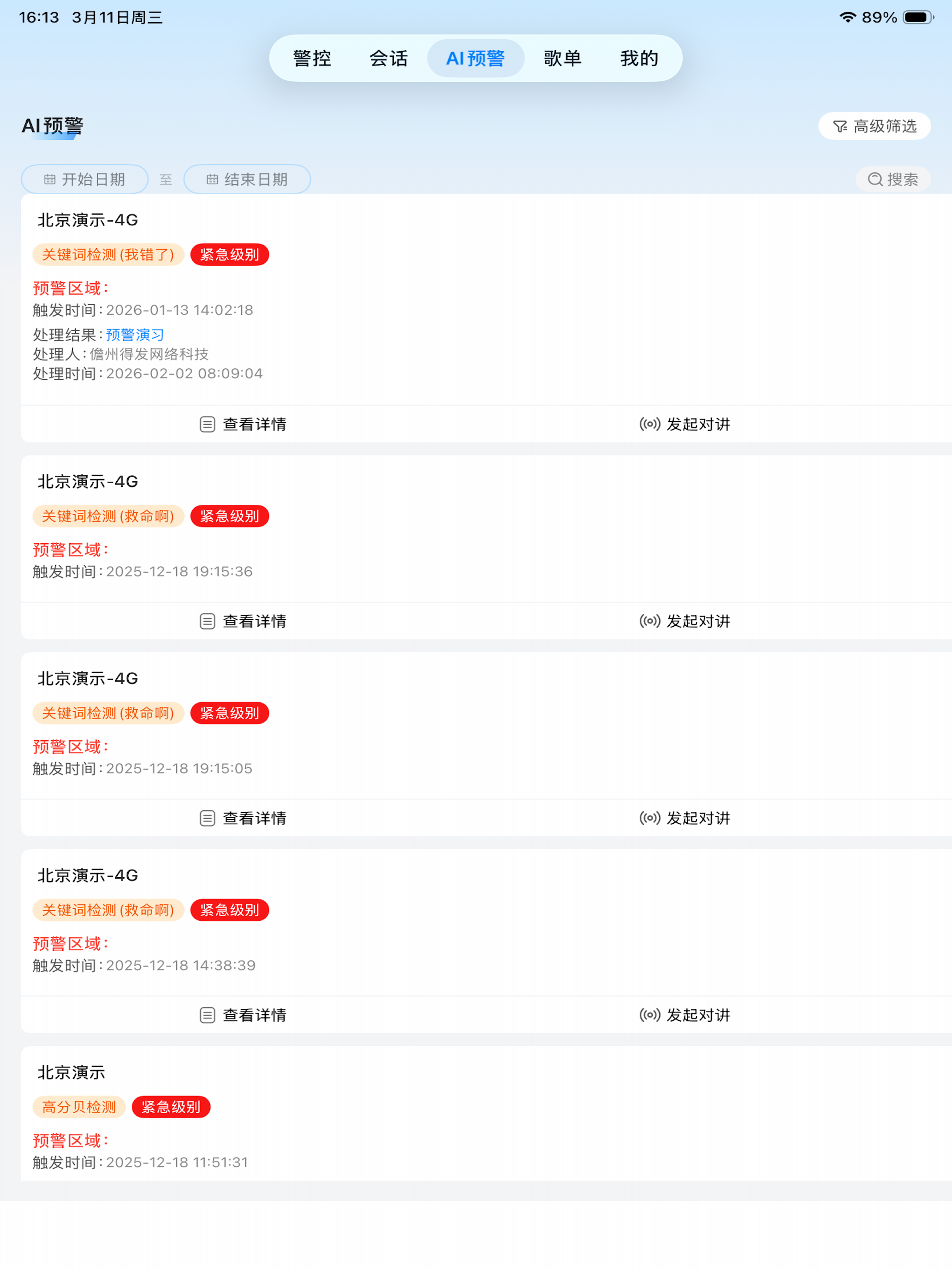This screenshot has height=1270, width=952.
Task: Click the 16:13 clock in status bar
Action: pos(39,17)
